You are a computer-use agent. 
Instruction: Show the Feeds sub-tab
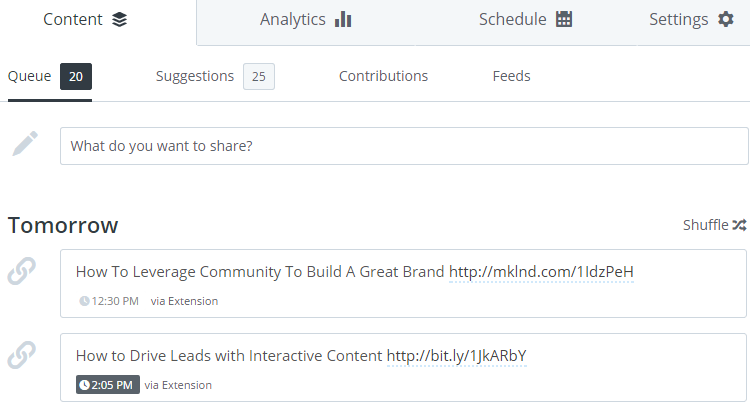pos(511,76)
